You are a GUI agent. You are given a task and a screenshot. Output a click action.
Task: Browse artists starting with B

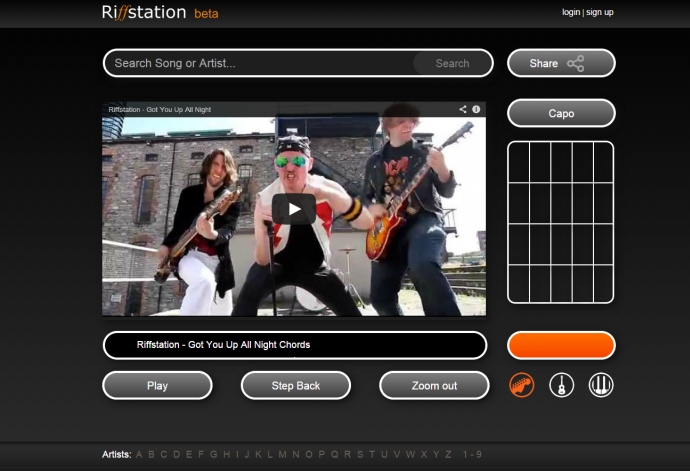[x=151, y=454]
